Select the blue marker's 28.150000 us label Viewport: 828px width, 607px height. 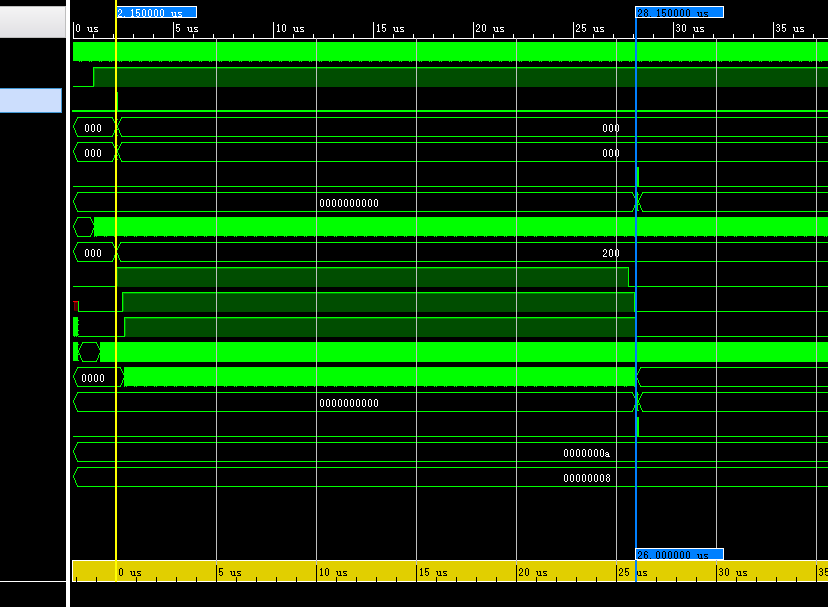click(x=680, y=12)
